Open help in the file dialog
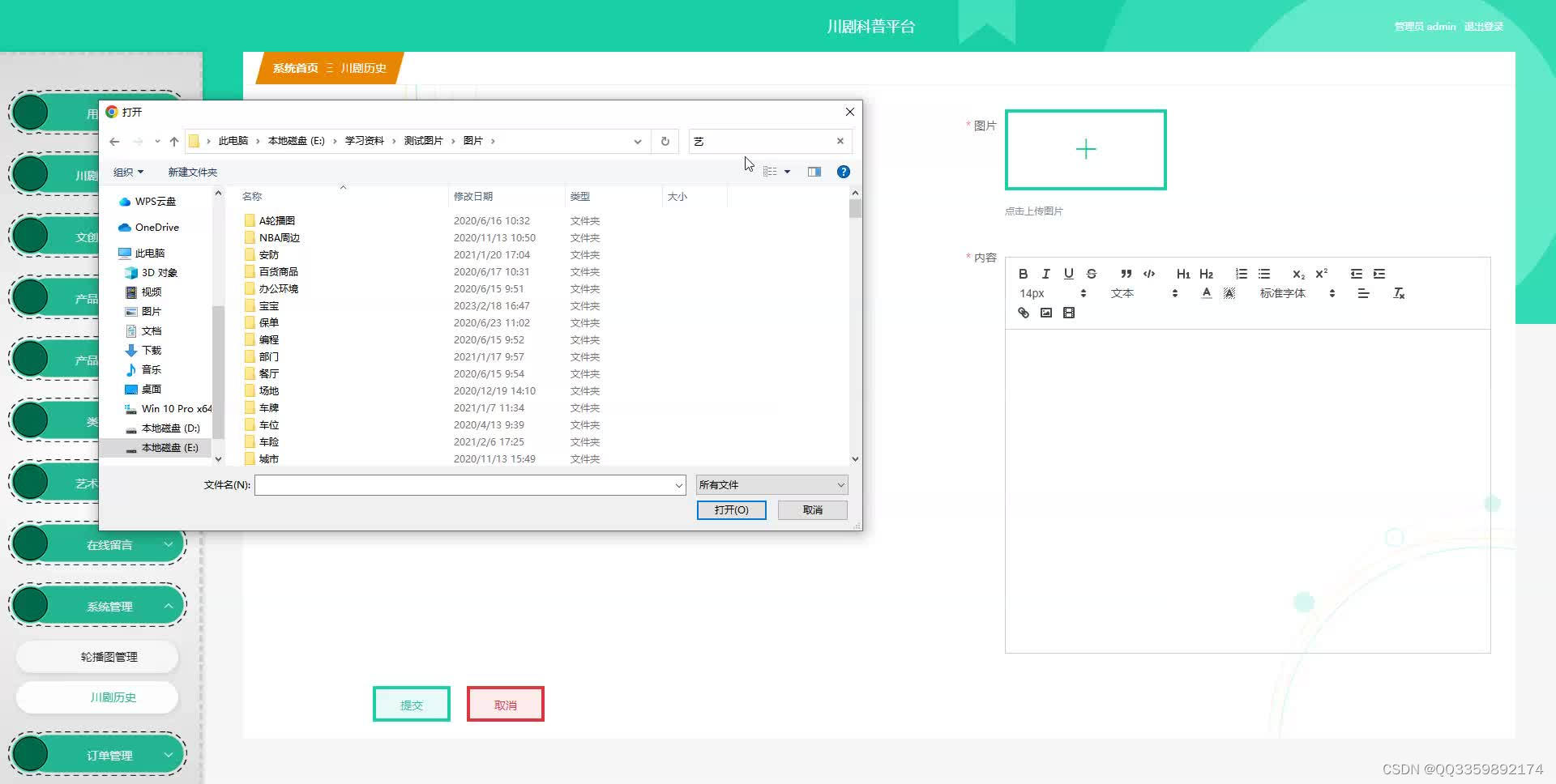This screenshot has height=784, width=1556. [x=843, y=172]
